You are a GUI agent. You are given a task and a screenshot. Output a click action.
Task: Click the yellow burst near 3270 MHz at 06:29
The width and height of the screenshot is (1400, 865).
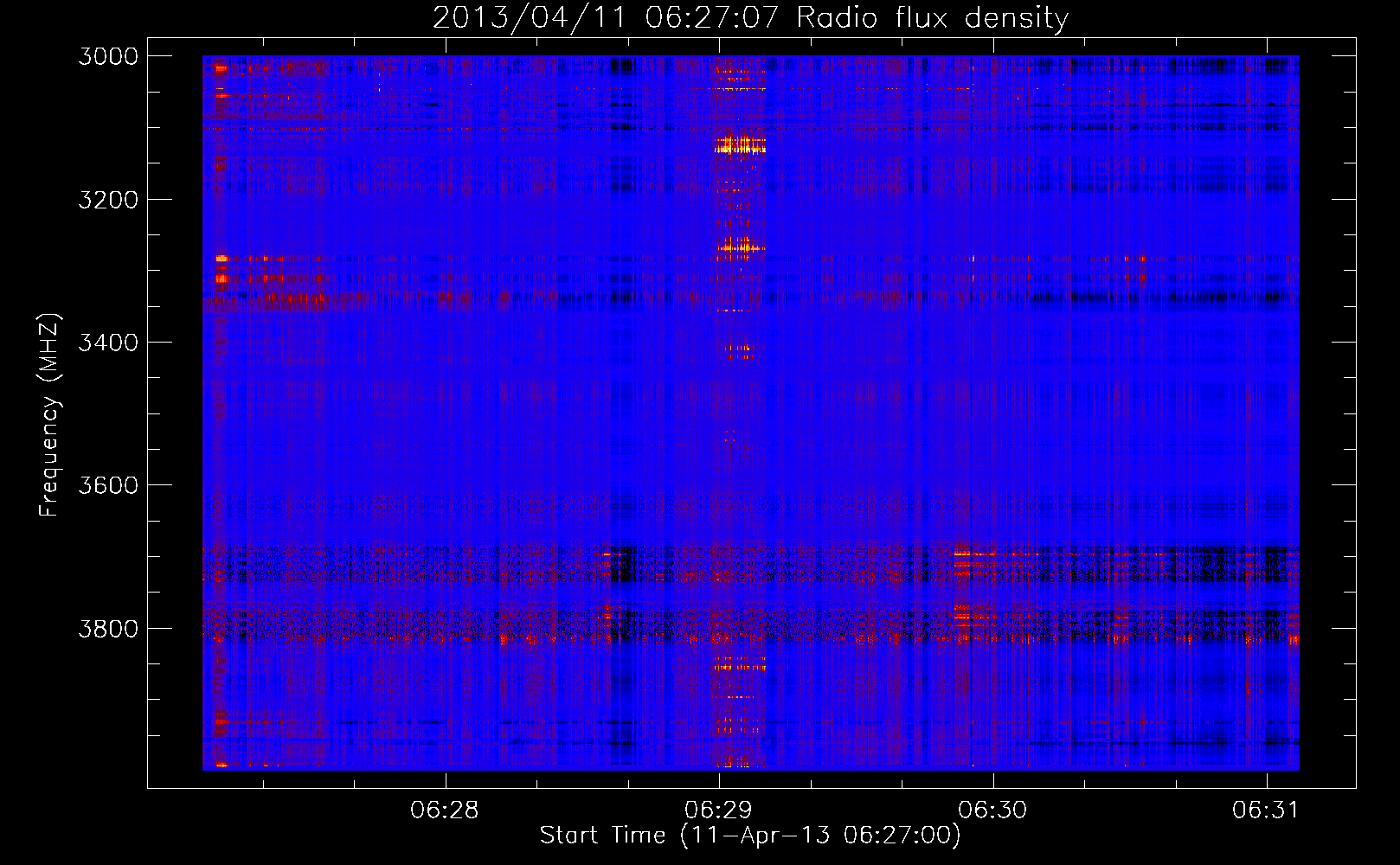(740, 247)
